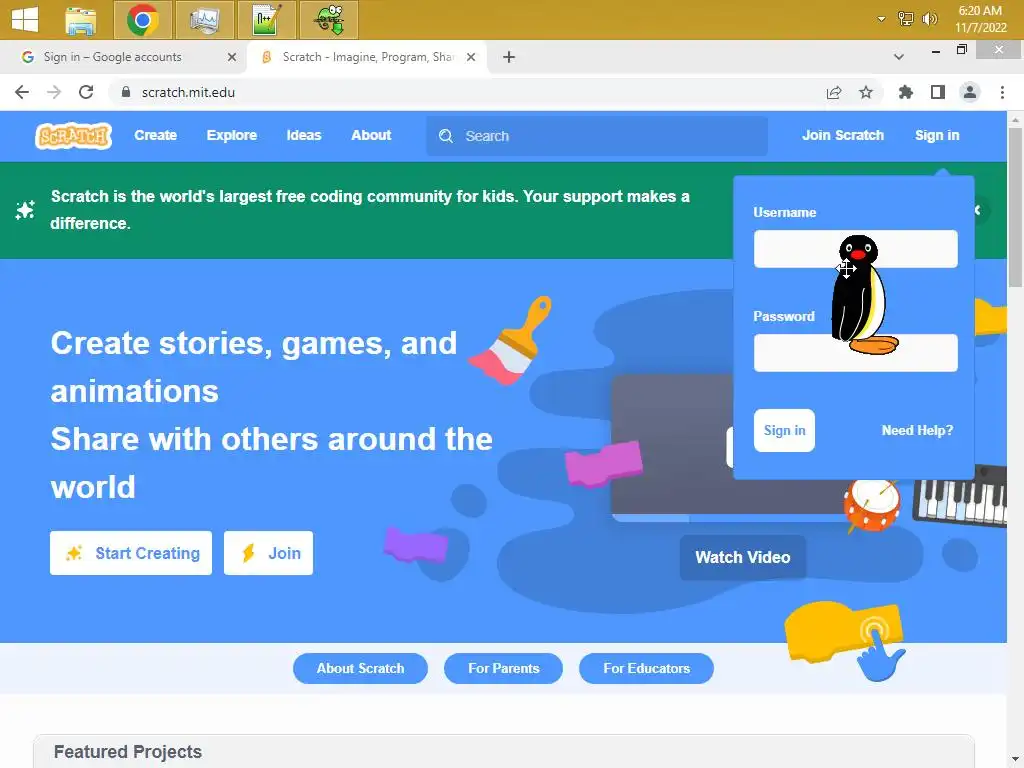
Task: Click the sparkle icon in donation banner
Action: 25,210
